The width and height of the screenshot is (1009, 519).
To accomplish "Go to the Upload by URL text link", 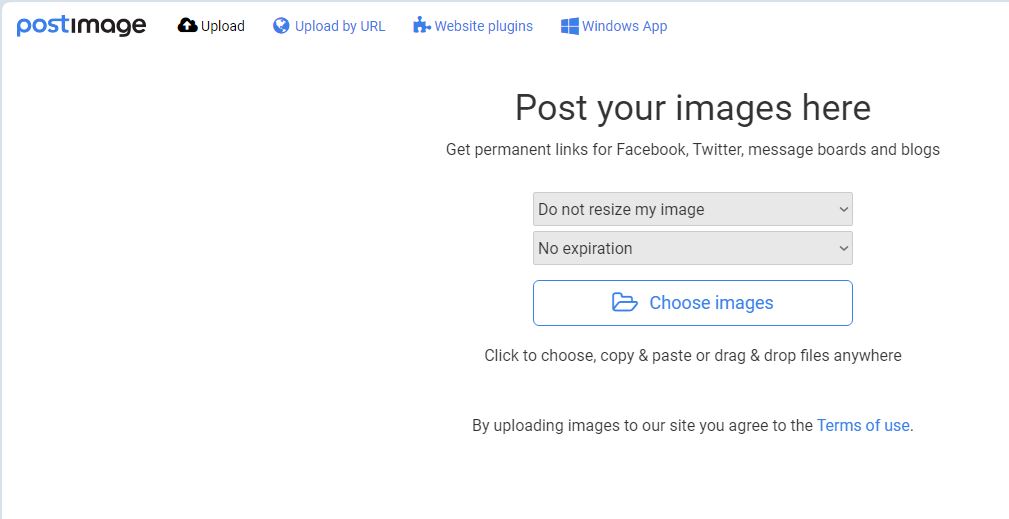I will pyautogui.click(x=340, y=26).
